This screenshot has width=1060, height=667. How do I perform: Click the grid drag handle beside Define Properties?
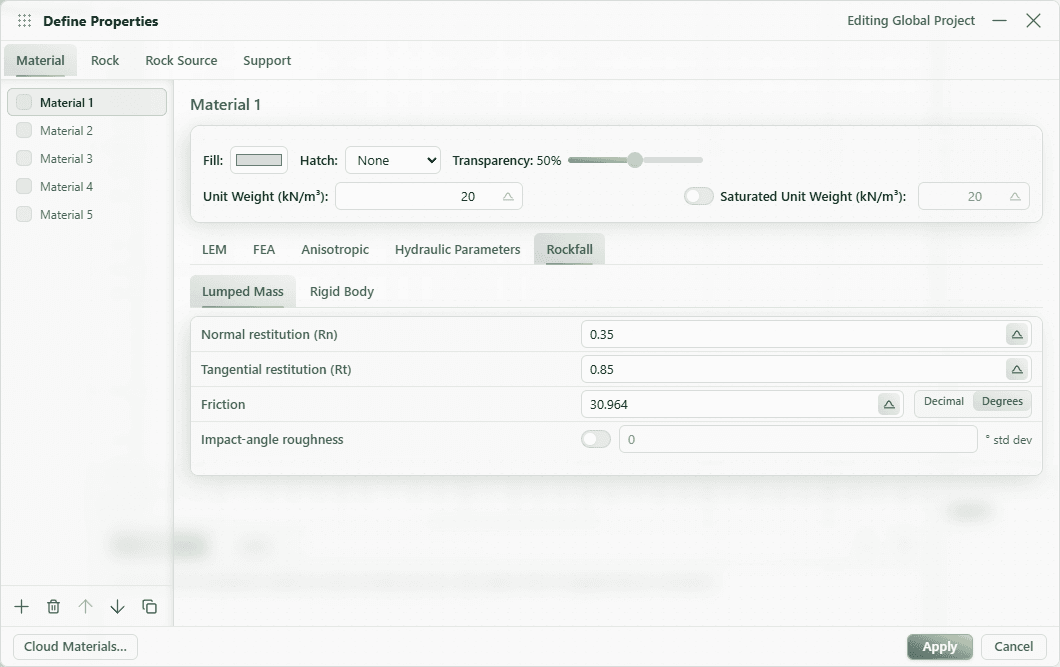point(24,21)
